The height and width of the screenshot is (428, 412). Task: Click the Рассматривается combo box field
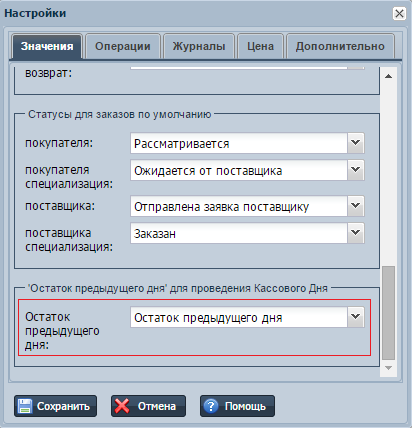(239, 143)
